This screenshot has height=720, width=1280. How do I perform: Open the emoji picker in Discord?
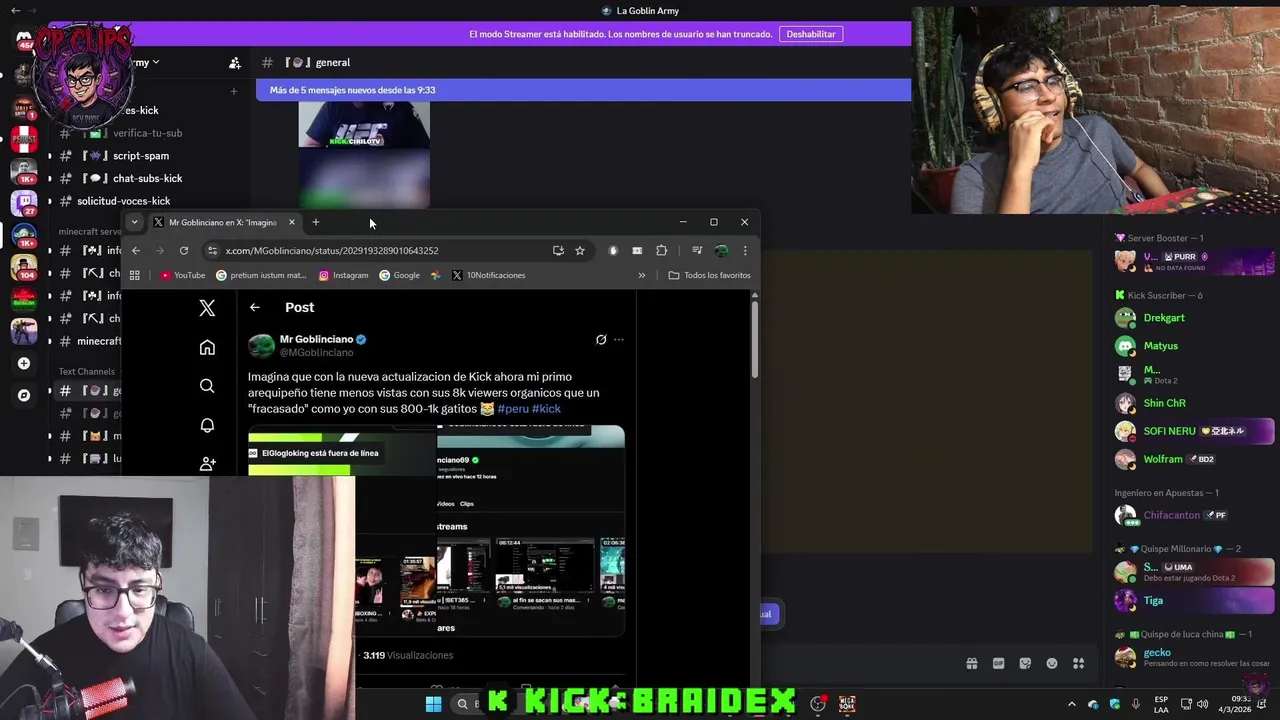point(1052,663)
